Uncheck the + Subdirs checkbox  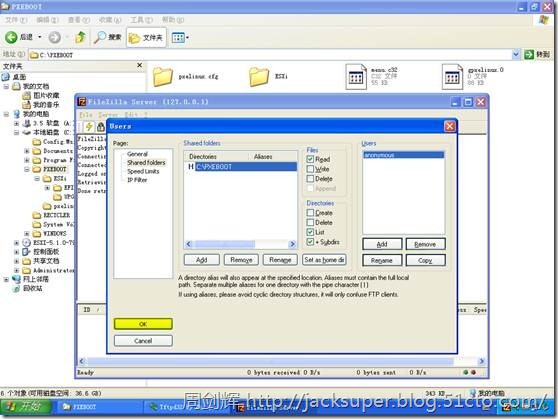[x=310, y=242]
